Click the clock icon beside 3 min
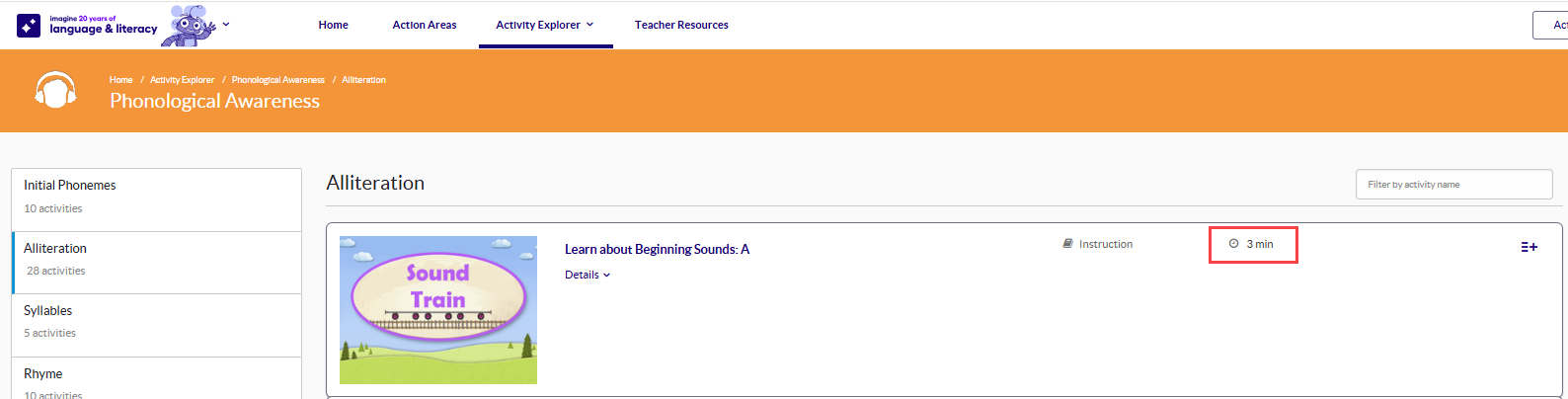The height and width of the screenshot is (399, 1568). 1233,243
